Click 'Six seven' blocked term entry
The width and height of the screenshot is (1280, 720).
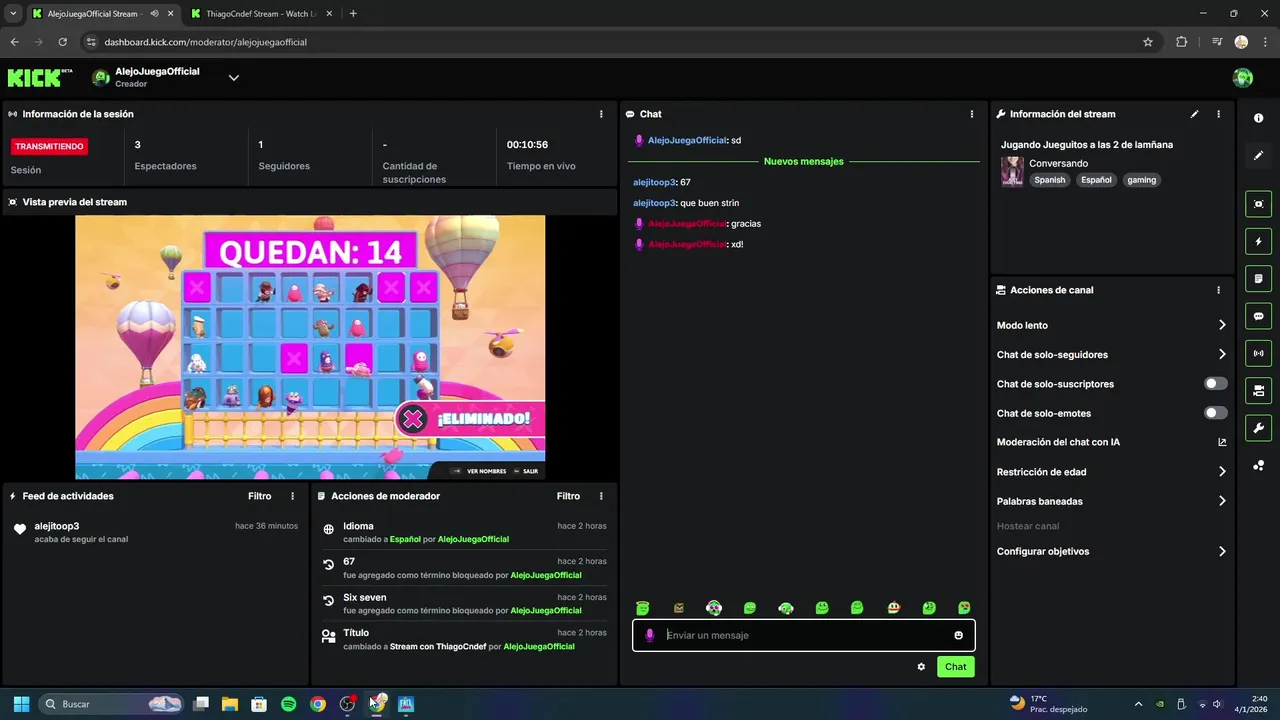click(x=465, y=603)
